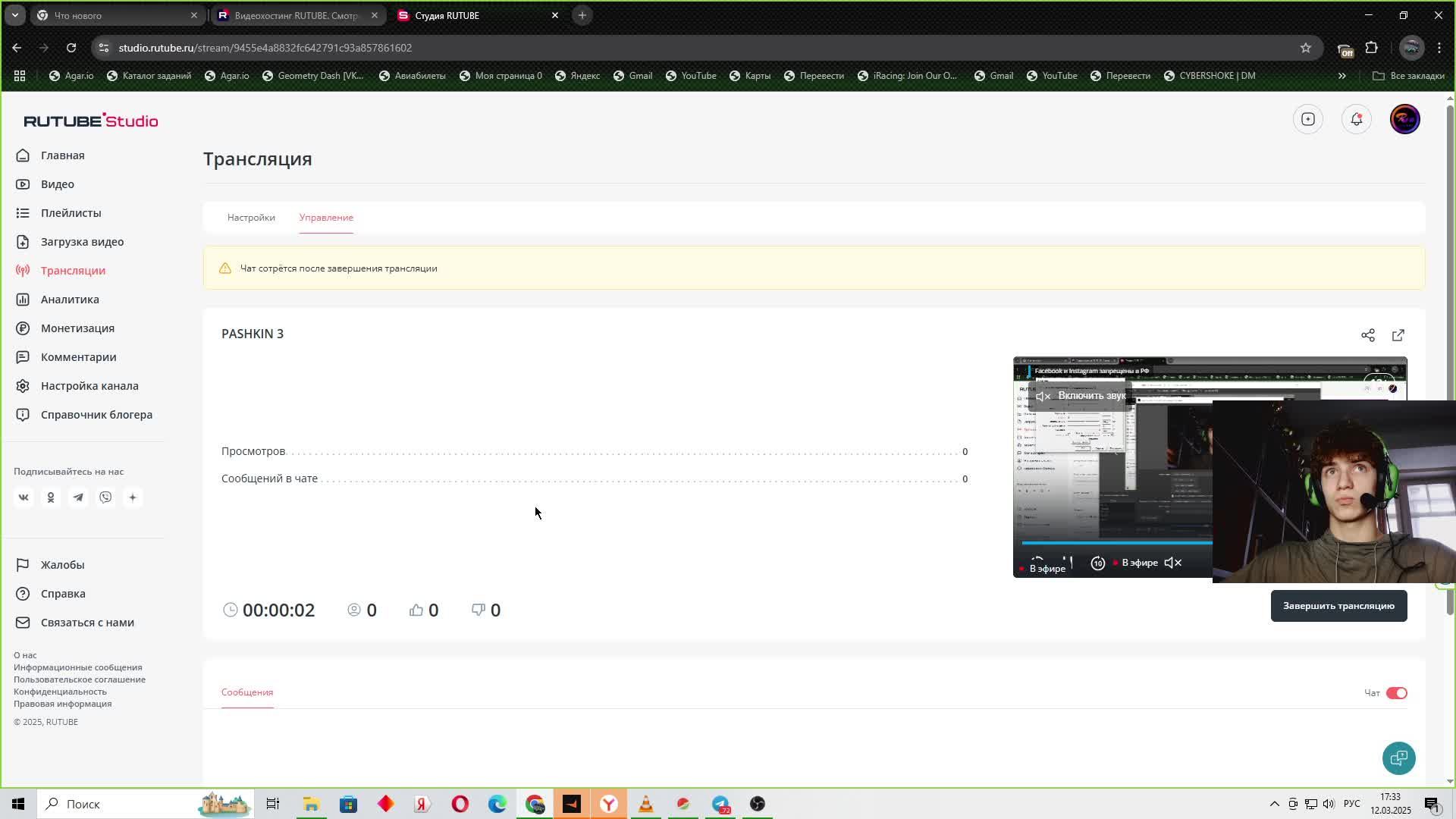Expand hidden bookmarks chevron

[x=1341, y=76]
